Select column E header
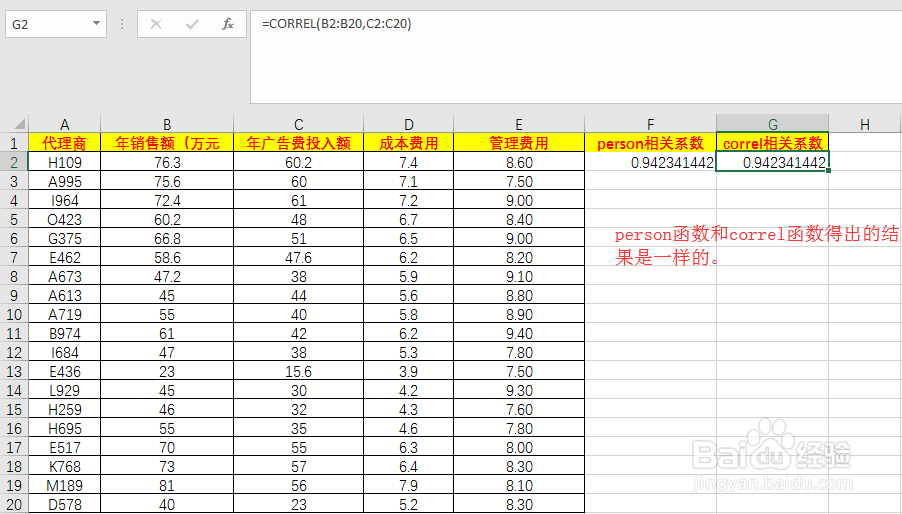Image resolution: width=902 pixels, height=514 pixels. tap(519, 124)
